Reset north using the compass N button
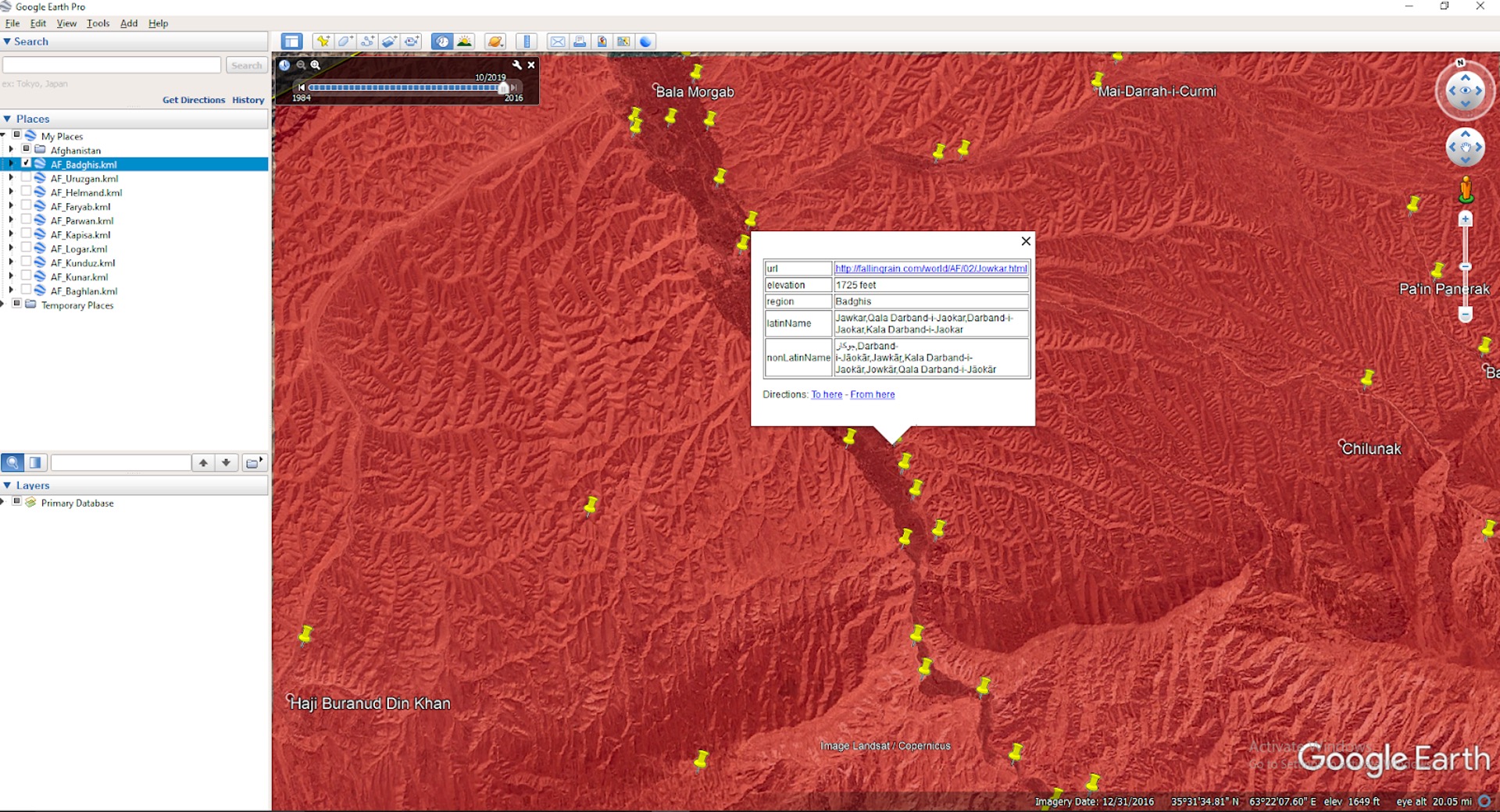Screen dimensions: 1500x812 pyautogui.click(x=1460, y=62)
